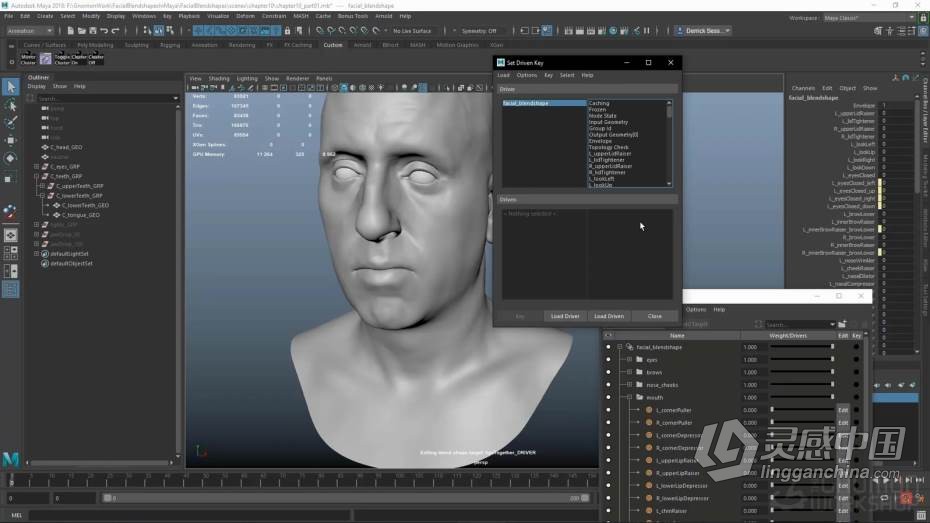Click the Symmetry: Off setting
This screenshot has height=523, width=930.
click(x=479, y=31)
